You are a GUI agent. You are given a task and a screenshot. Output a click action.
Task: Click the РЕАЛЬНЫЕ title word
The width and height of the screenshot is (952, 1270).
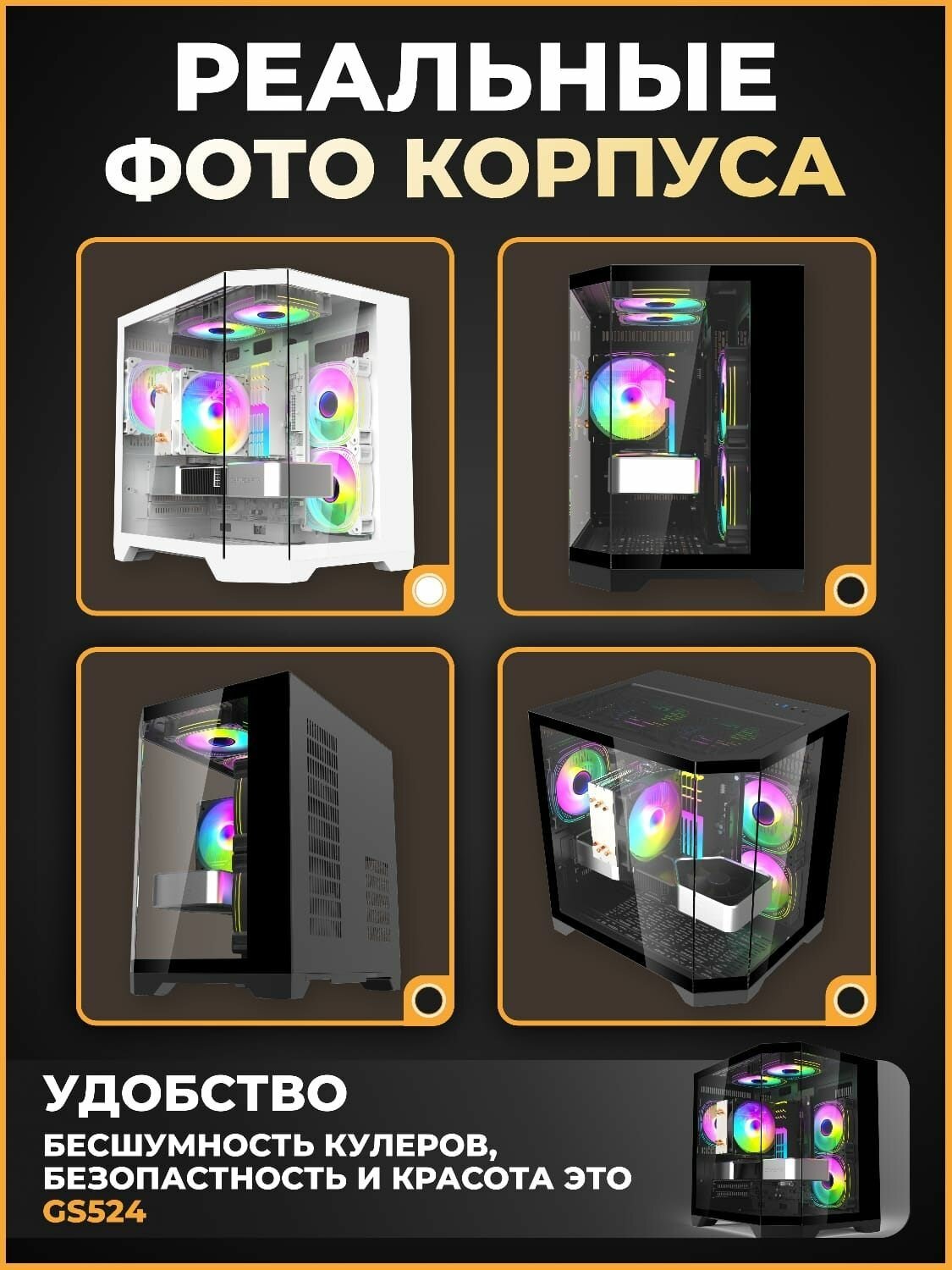tap(476, 75)
